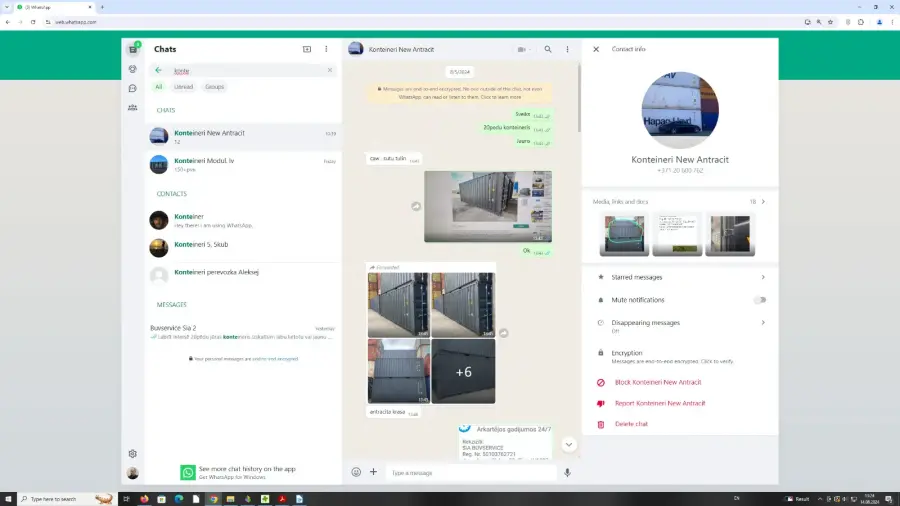Select the Groups filter tab
900x506 pixels.
[215, 87]
